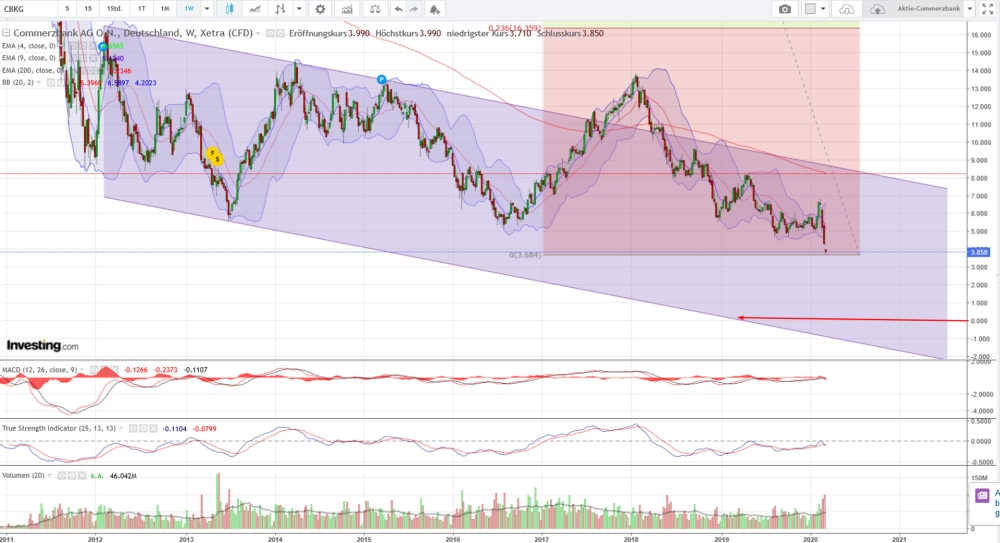This screenshot has height=543, width=1000.
Task: Select 1Std. hourly interval
Action: 114,9
